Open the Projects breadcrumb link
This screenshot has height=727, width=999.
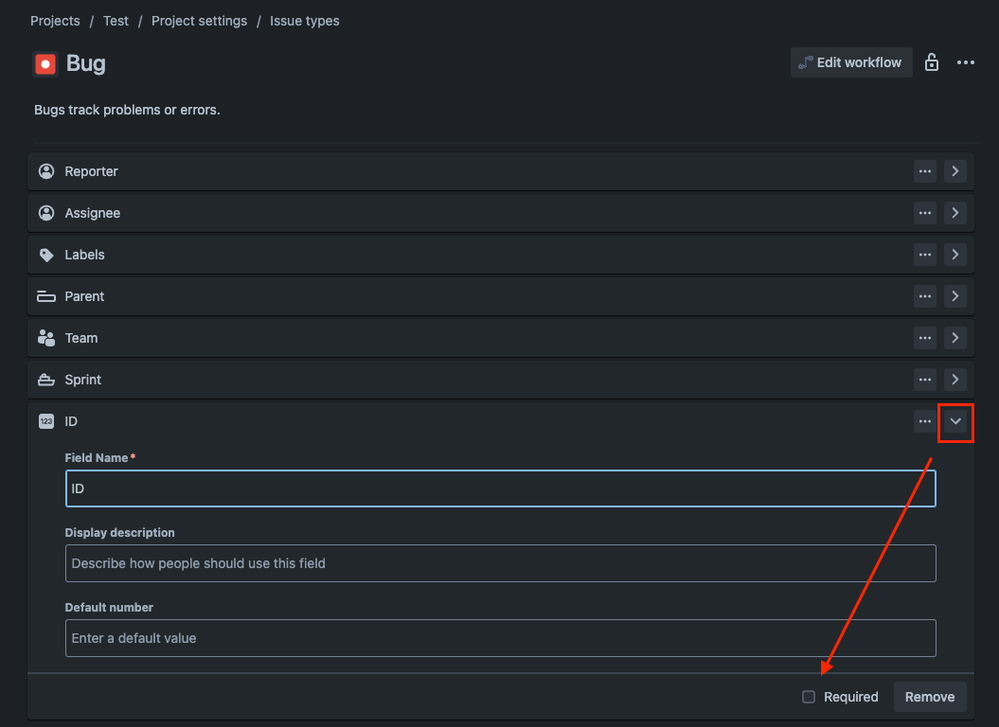[54, 20]
